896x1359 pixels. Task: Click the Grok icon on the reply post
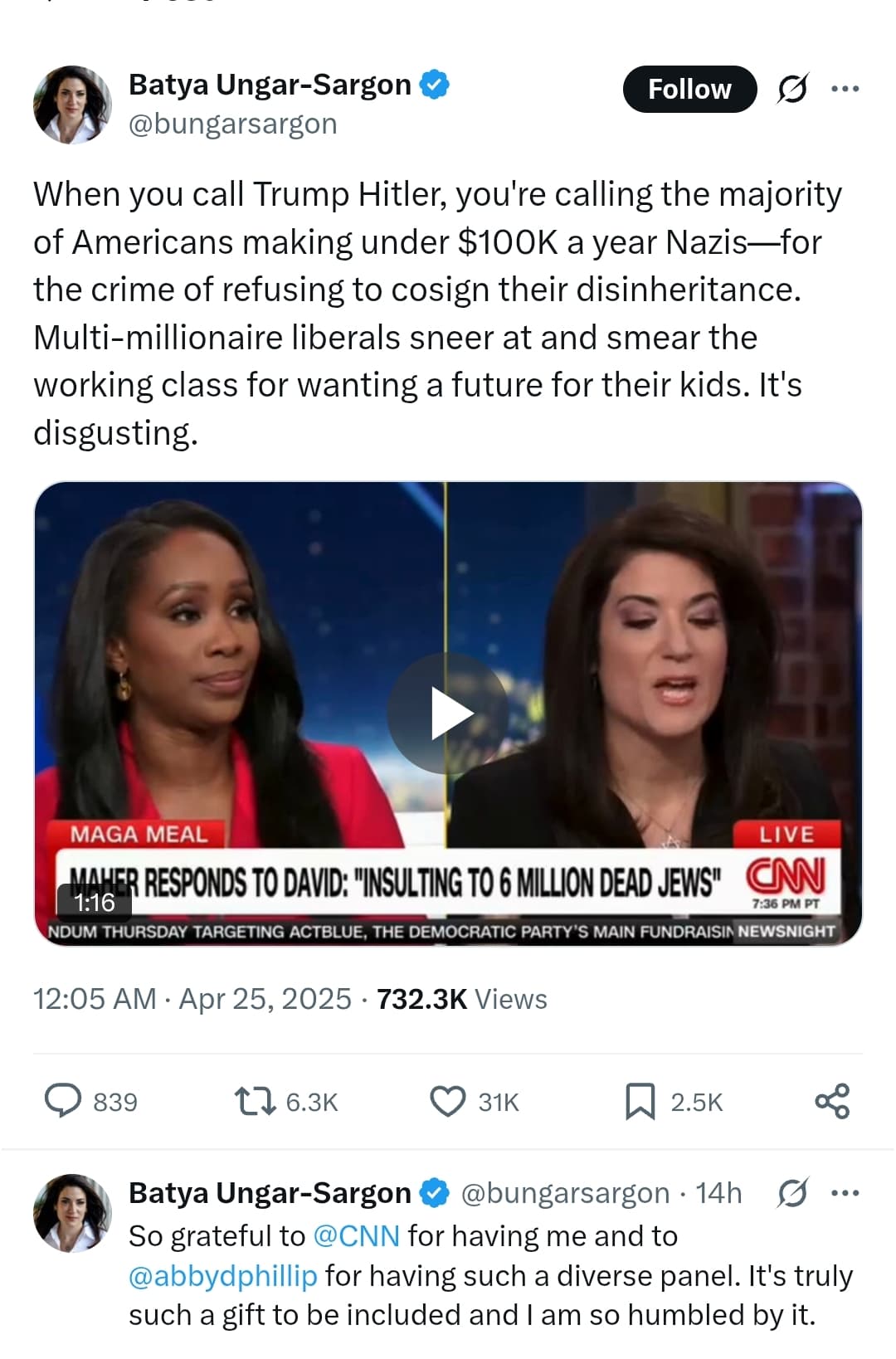click(792, 1193)
